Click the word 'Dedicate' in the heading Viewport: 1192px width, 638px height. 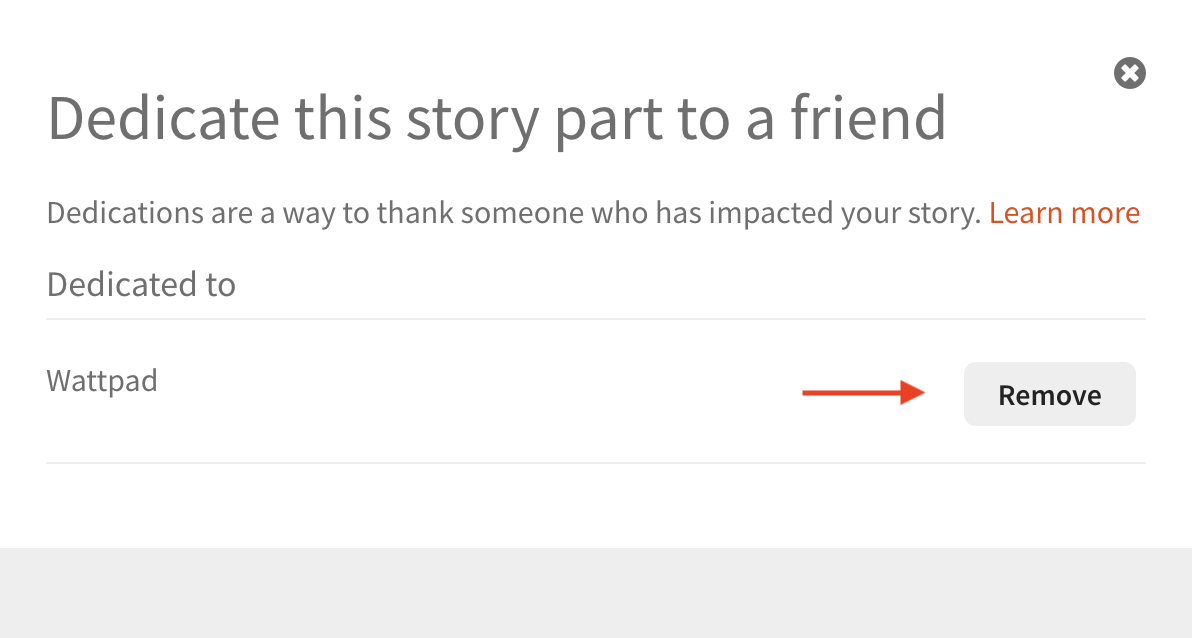point(163,118)
